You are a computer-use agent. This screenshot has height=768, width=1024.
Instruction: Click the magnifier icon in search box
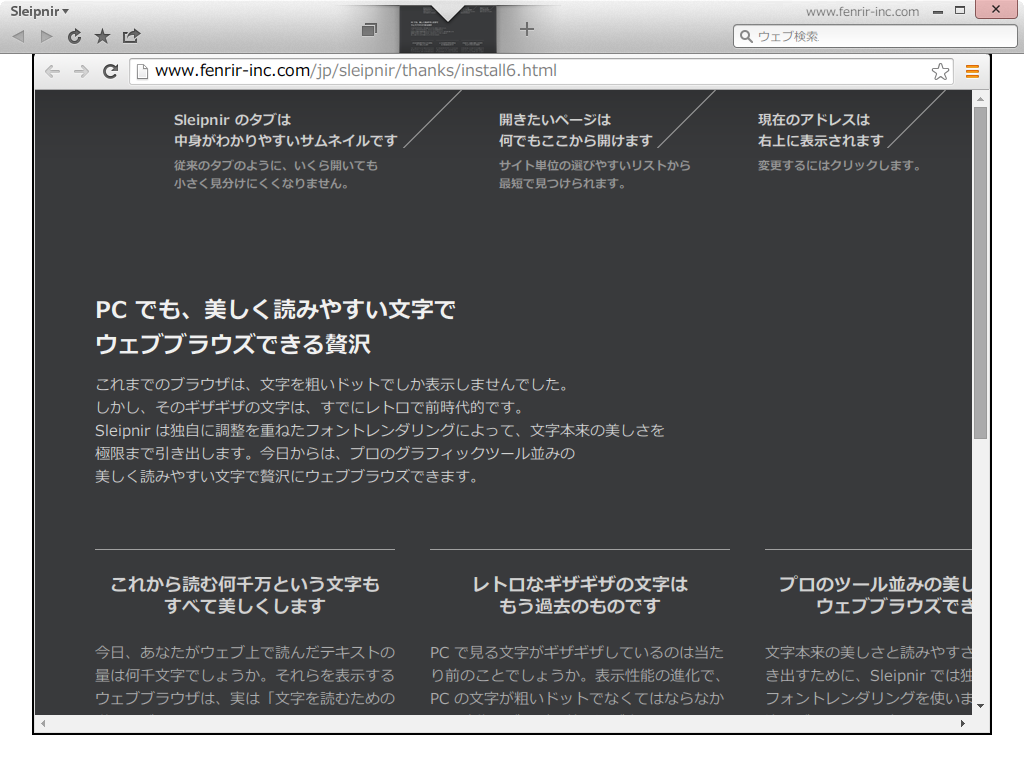[x=746, y=37]
